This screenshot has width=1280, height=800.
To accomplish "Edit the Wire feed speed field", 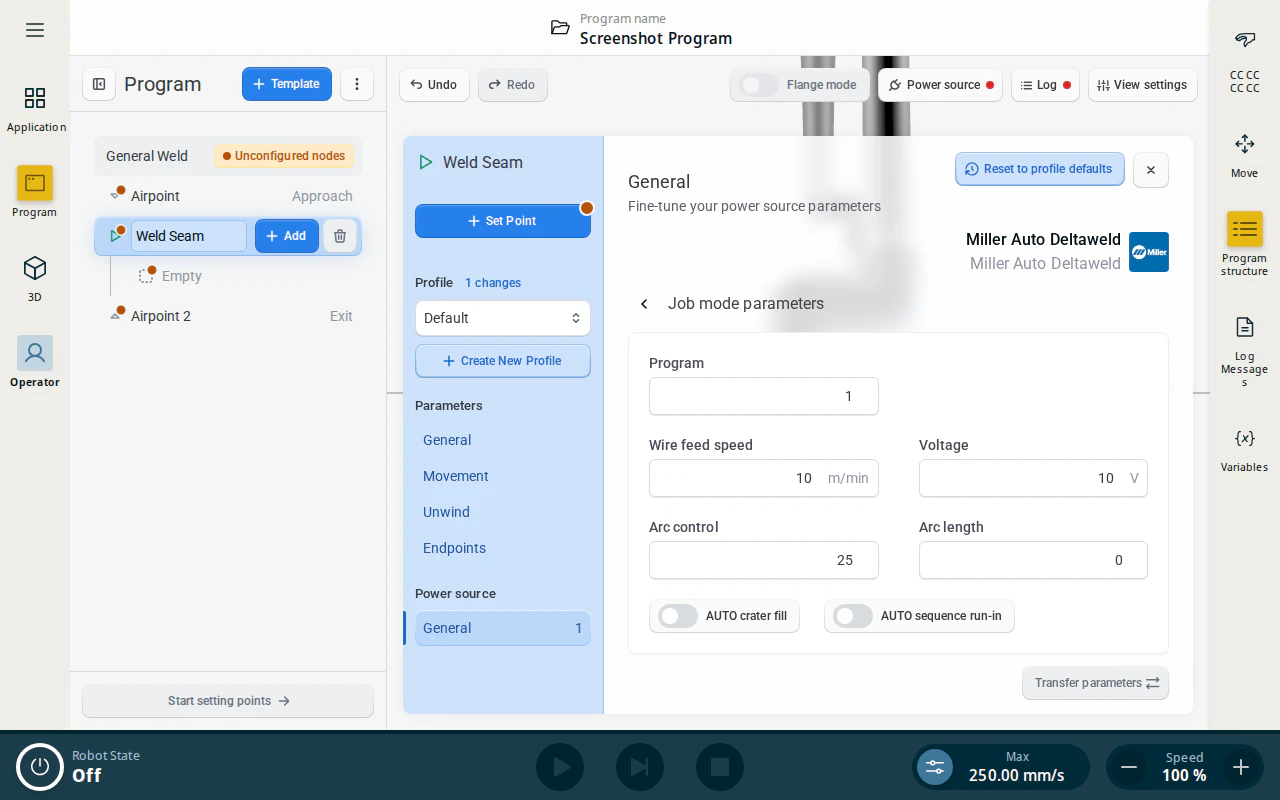I will 764,478.
